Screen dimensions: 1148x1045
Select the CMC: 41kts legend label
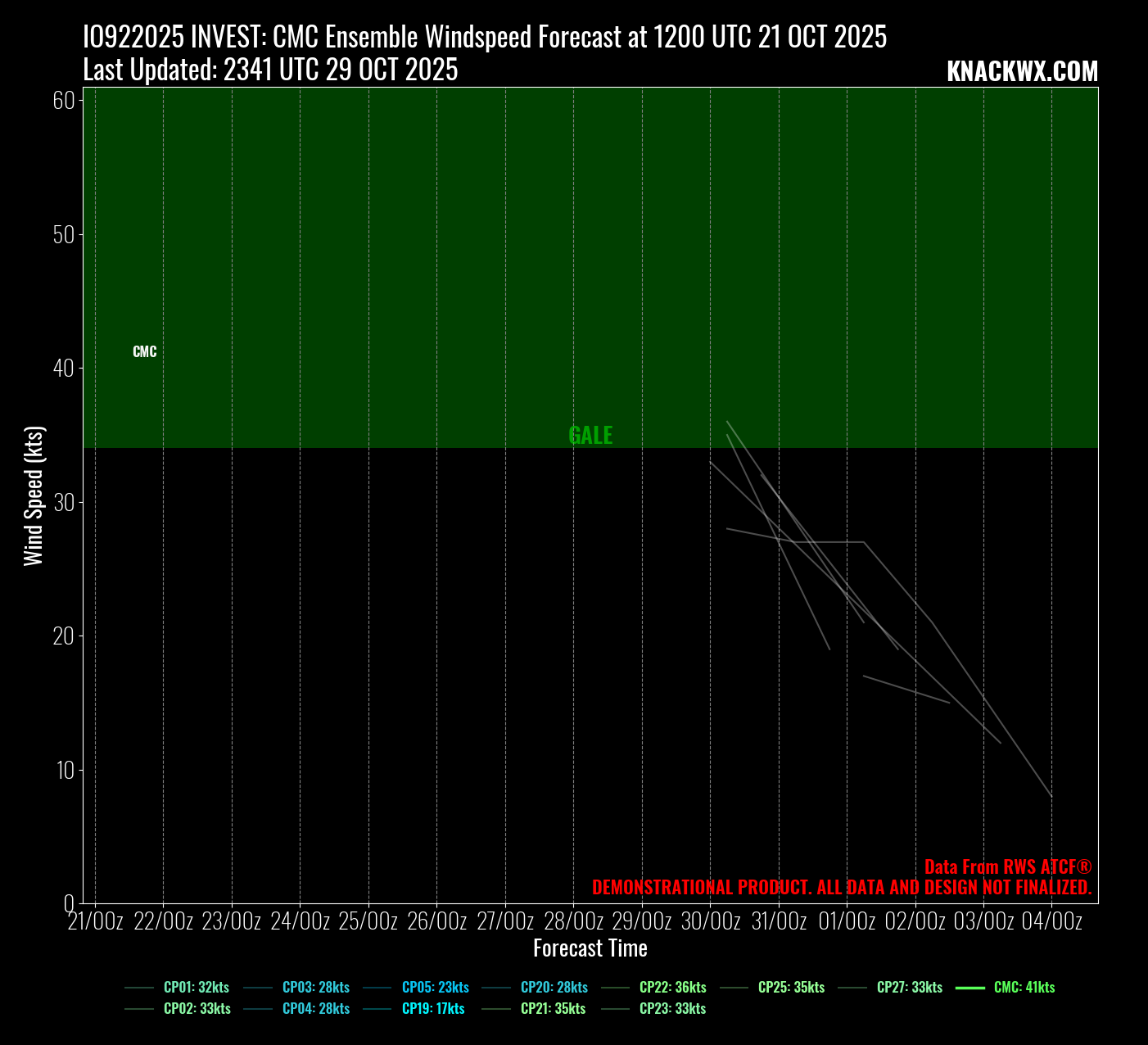pos(1024,988)
